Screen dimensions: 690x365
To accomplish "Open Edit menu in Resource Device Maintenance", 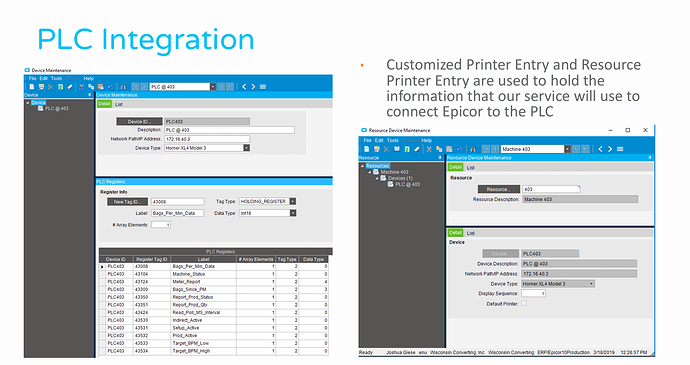I will 379,140.
